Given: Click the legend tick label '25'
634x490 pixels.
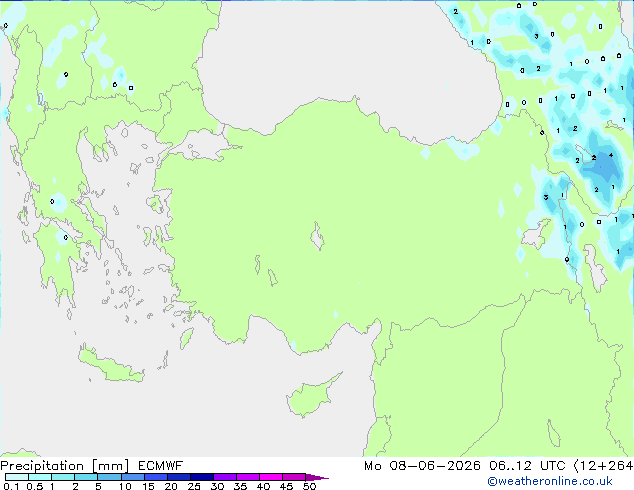Looking at the screenshot, I should click(194, 486).
